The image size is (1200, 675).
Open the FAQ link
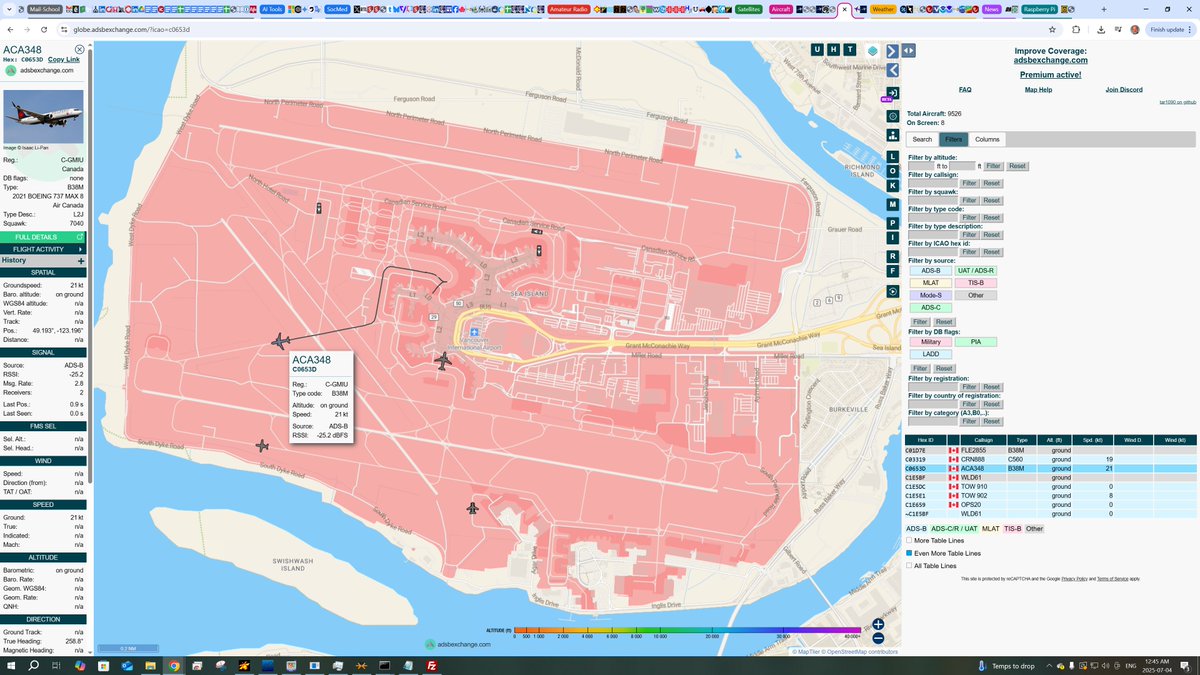[x=965, y=90]
